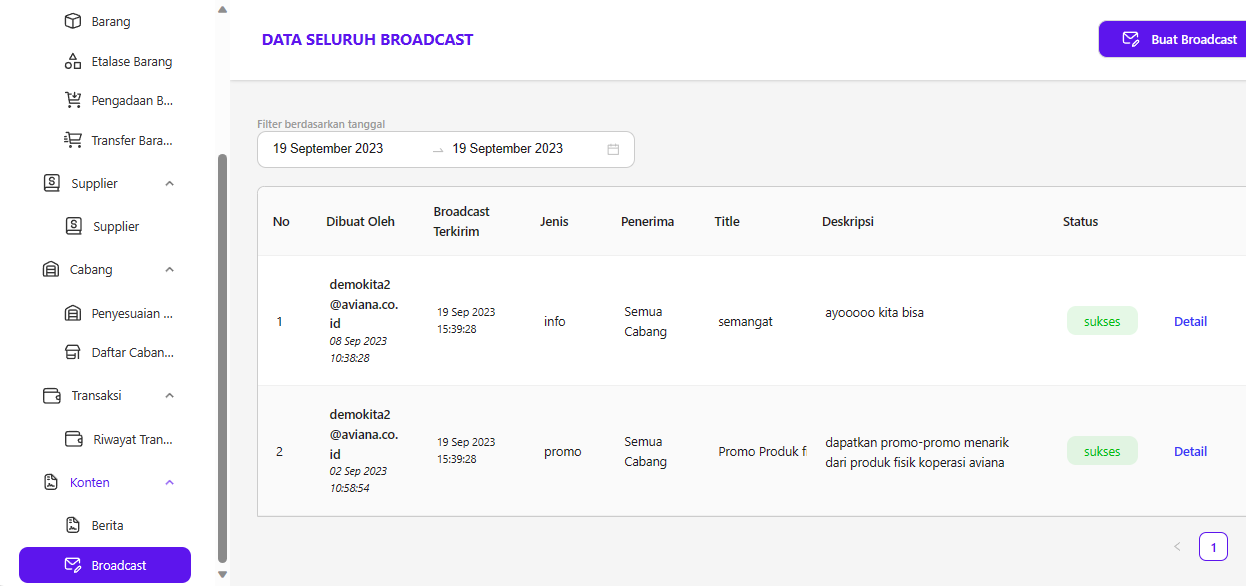Click the Pengadaan Barang cart icon
This screenshot has height=586, width=1246.
pos(73,100)
